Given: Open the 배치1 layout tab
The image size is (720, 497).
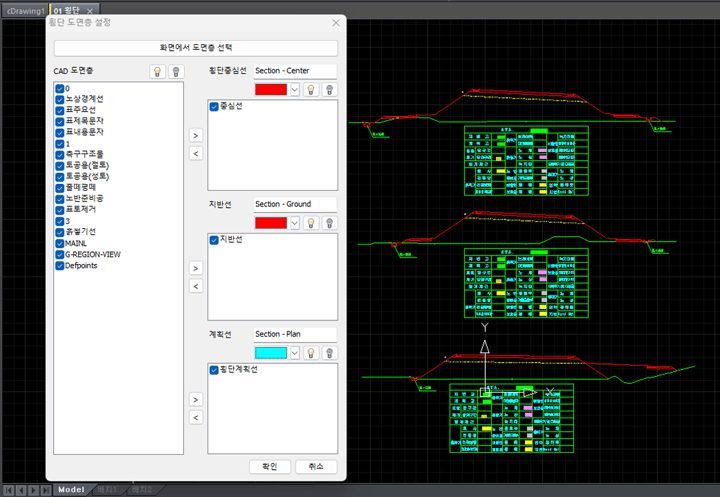Looking at the screenshot, I should click(x=107, y=490).
